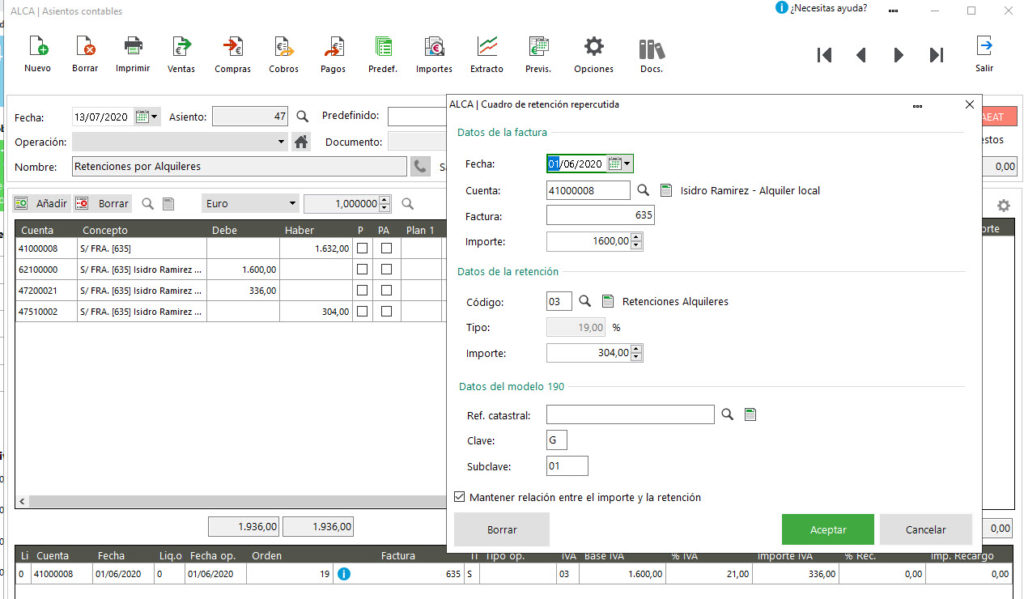Image resolution: width=1024 pixels, height=599 pixels.
Task: Open the Compras toolbar icon
Action: tap(232, 54)
